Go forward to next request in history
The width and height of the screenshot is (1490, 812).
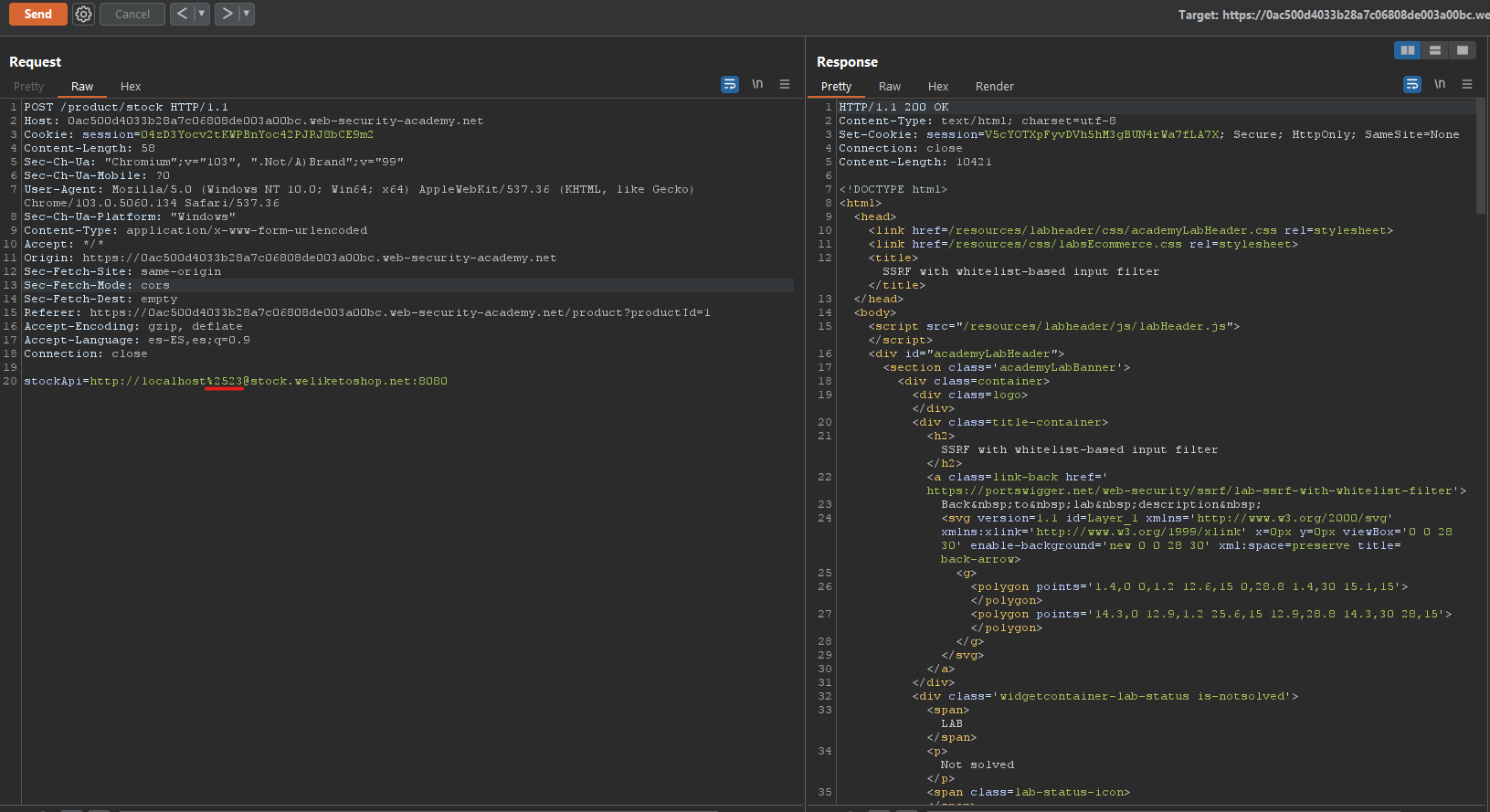(x=227, y=14)
